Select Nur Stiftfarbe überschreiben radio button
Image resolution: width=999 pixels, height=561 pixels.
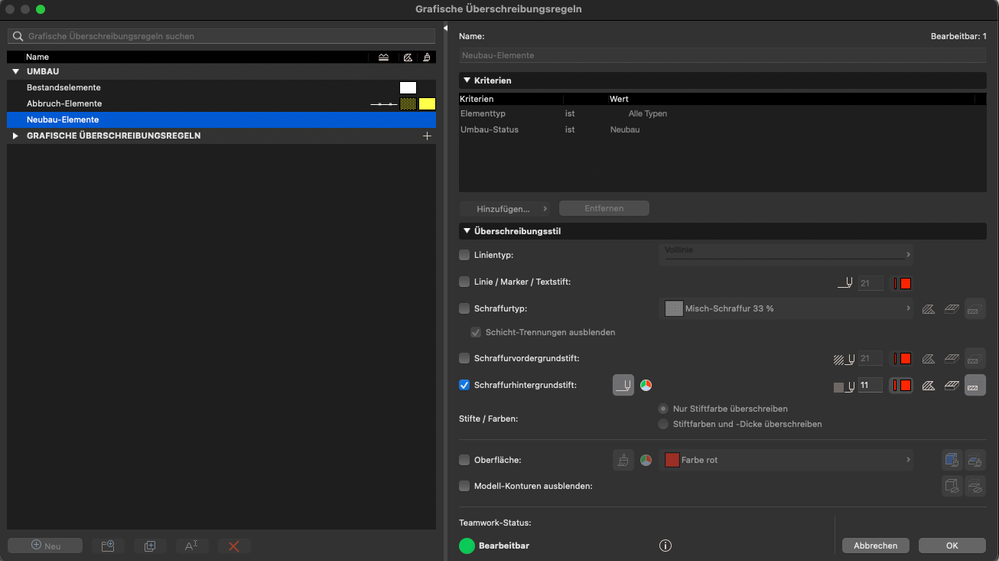[x=663, y=409]
